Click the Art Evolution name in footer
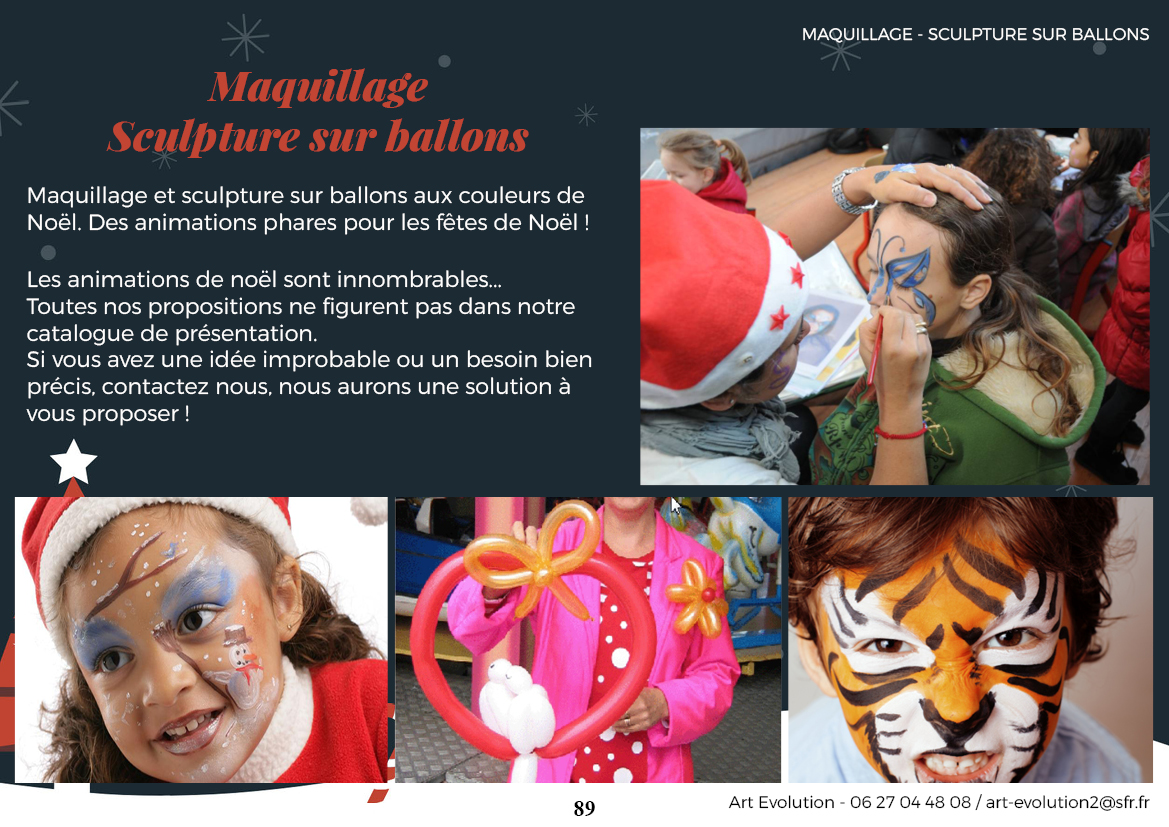Viewport: 1169px width, 827px height. pyautogui.click(x=781, y=802)
